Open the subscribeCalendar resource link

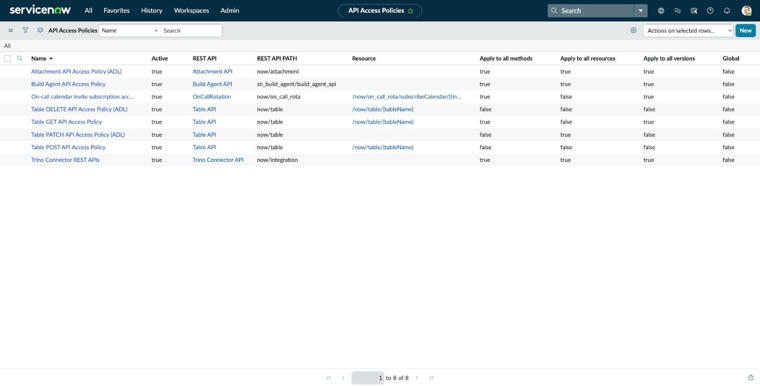coord(407,97)
